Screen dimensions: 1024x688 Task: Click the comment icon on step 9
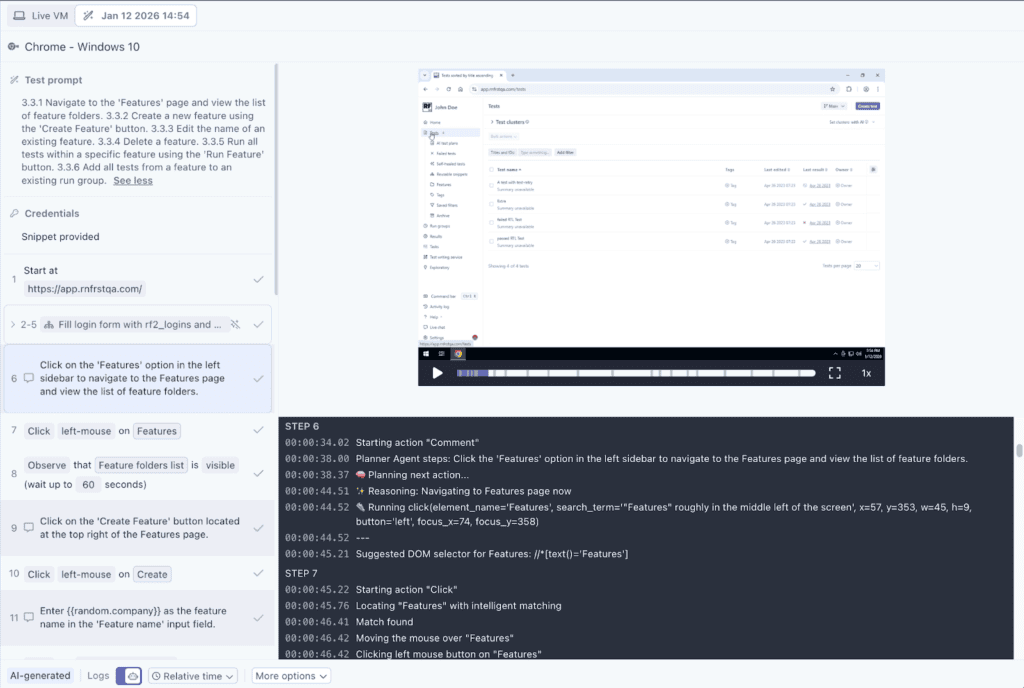(29, 527)
